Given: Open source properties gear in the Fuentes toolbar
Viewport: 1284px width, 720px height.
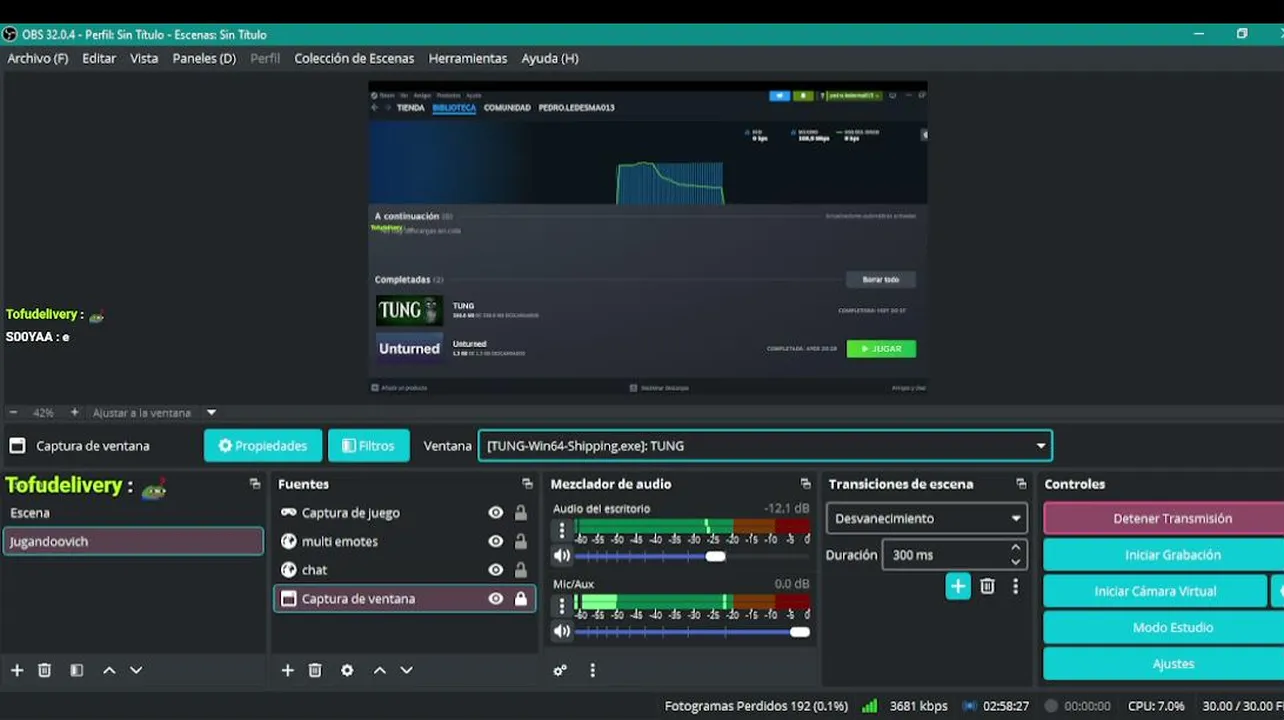Looking at the screenshot, I should [x=347, y=670].
